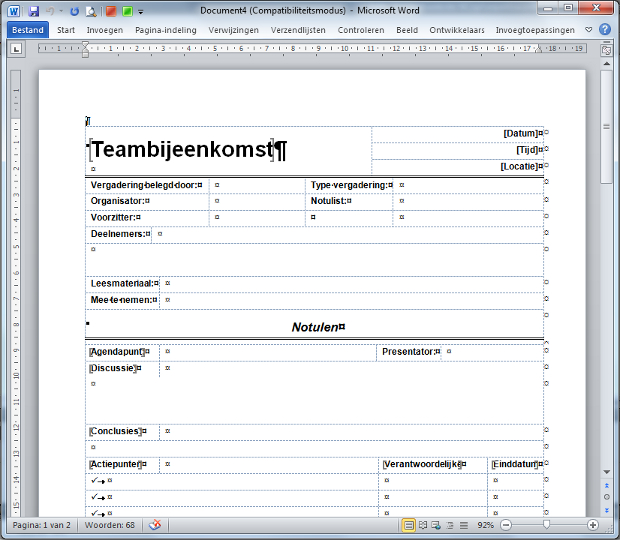Select the [Verantwoordelijke] placeholder

click(x=422, y=464)
